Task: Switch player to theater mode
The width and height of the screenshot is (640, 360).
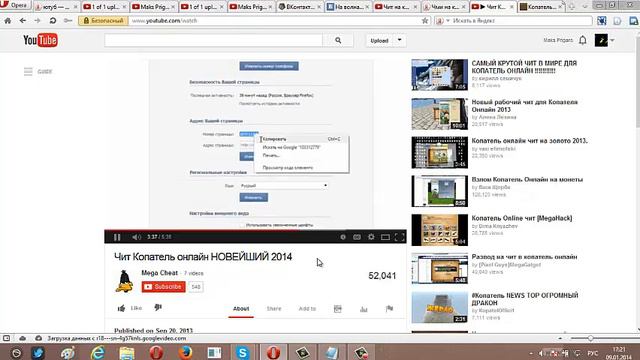Action: [x=385, y=237]
